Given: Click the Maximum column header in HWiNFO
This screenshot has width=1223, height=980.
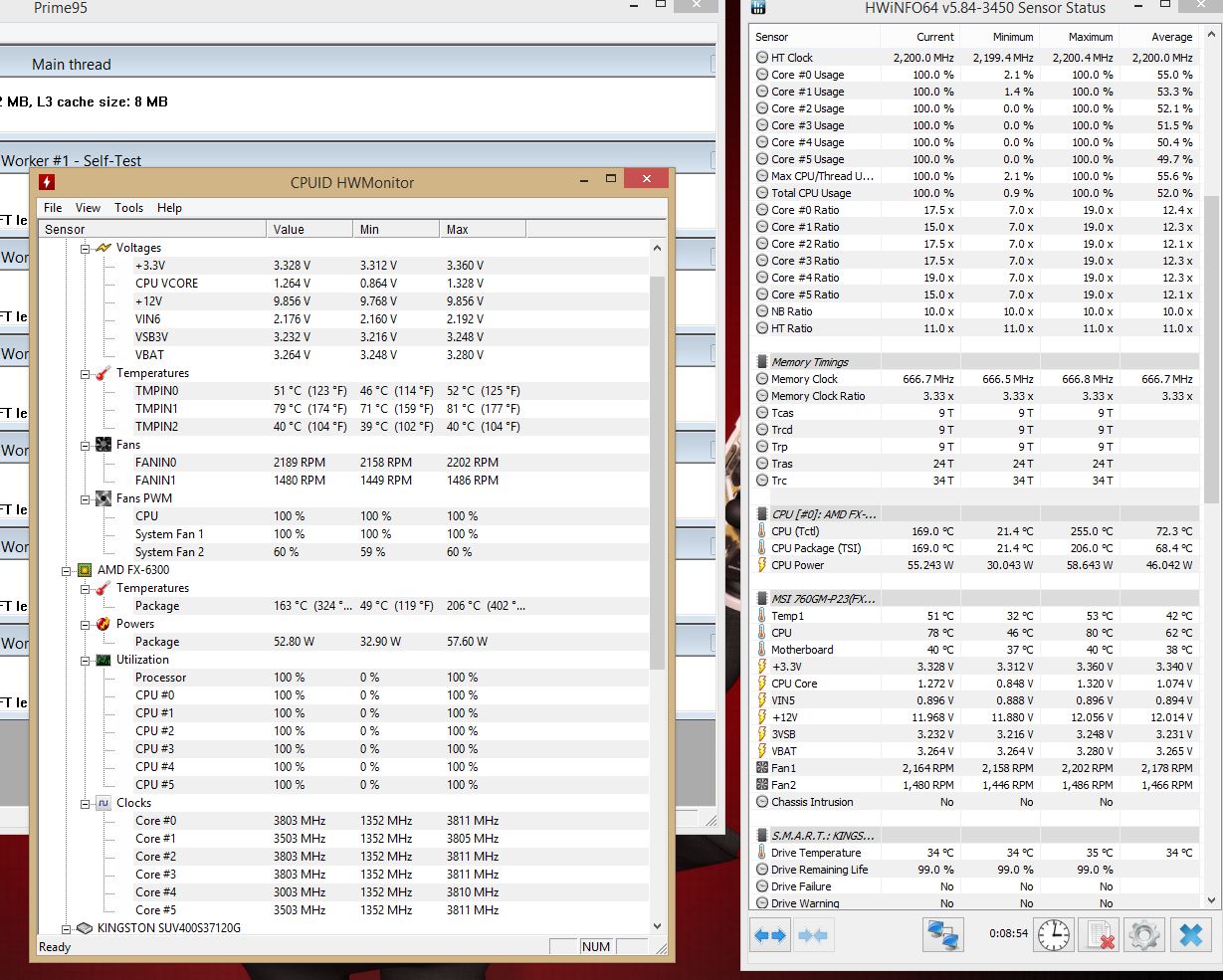Looking at the screenshot, I should pos(1079,37).
